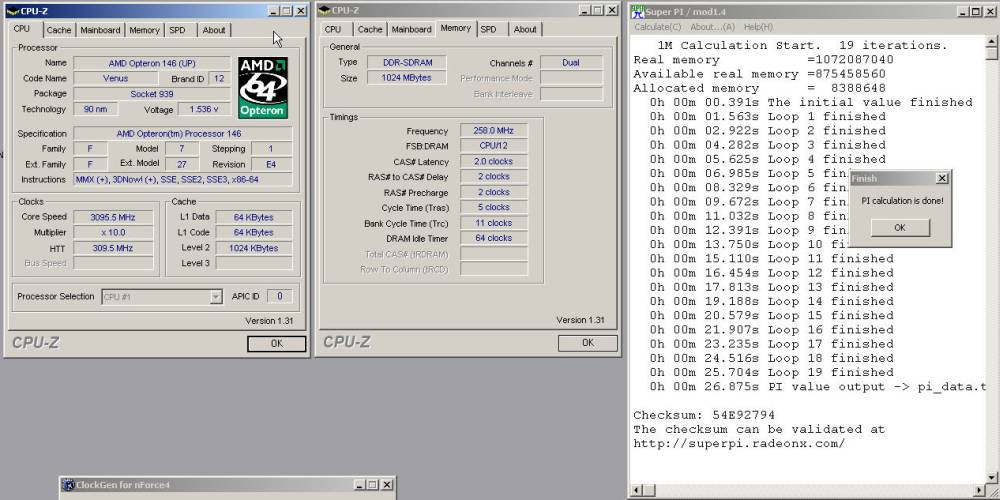Open Mainboard tab in Memory window

411,29
